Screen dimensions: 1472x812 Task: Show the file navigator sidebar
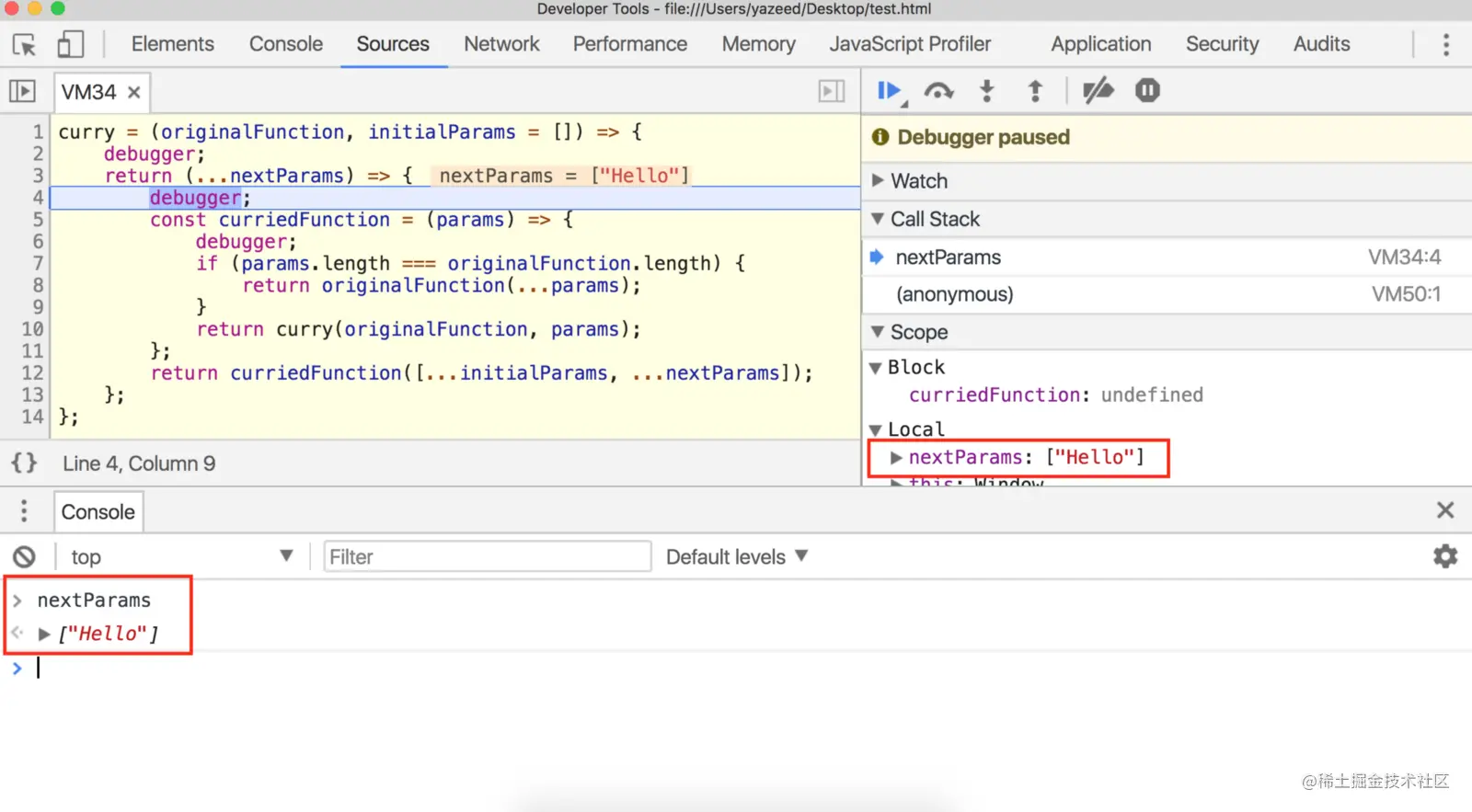coord(22,92)
